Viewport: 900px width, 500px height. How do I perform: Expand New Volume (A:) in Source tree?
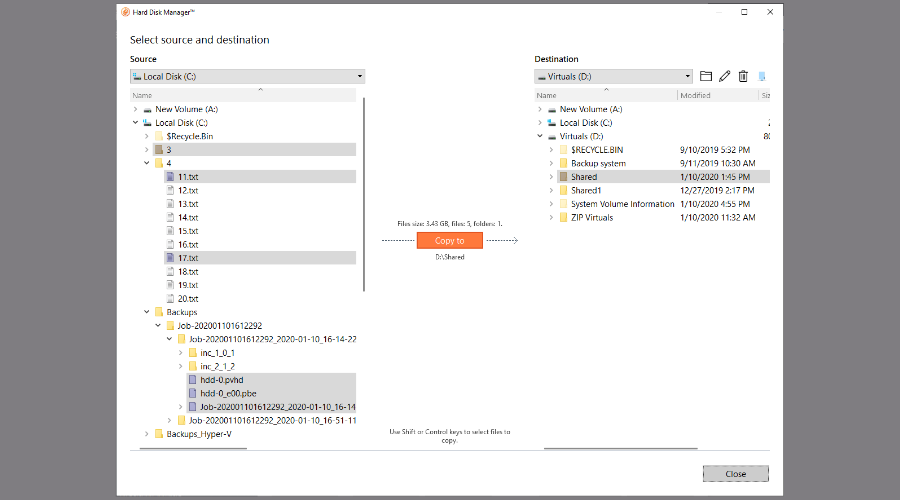(135, 109)
